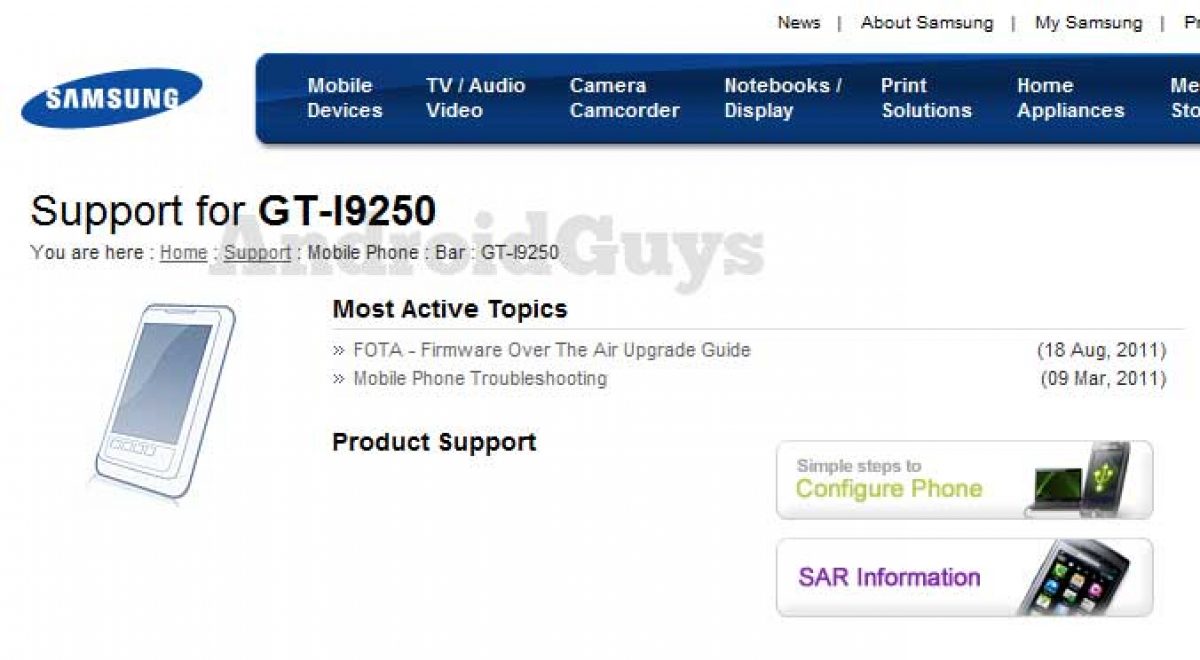Image resolution: width=1200 pixels, height=660 pixels.
Task: Click the News link at top
Action: click(798, 22)
